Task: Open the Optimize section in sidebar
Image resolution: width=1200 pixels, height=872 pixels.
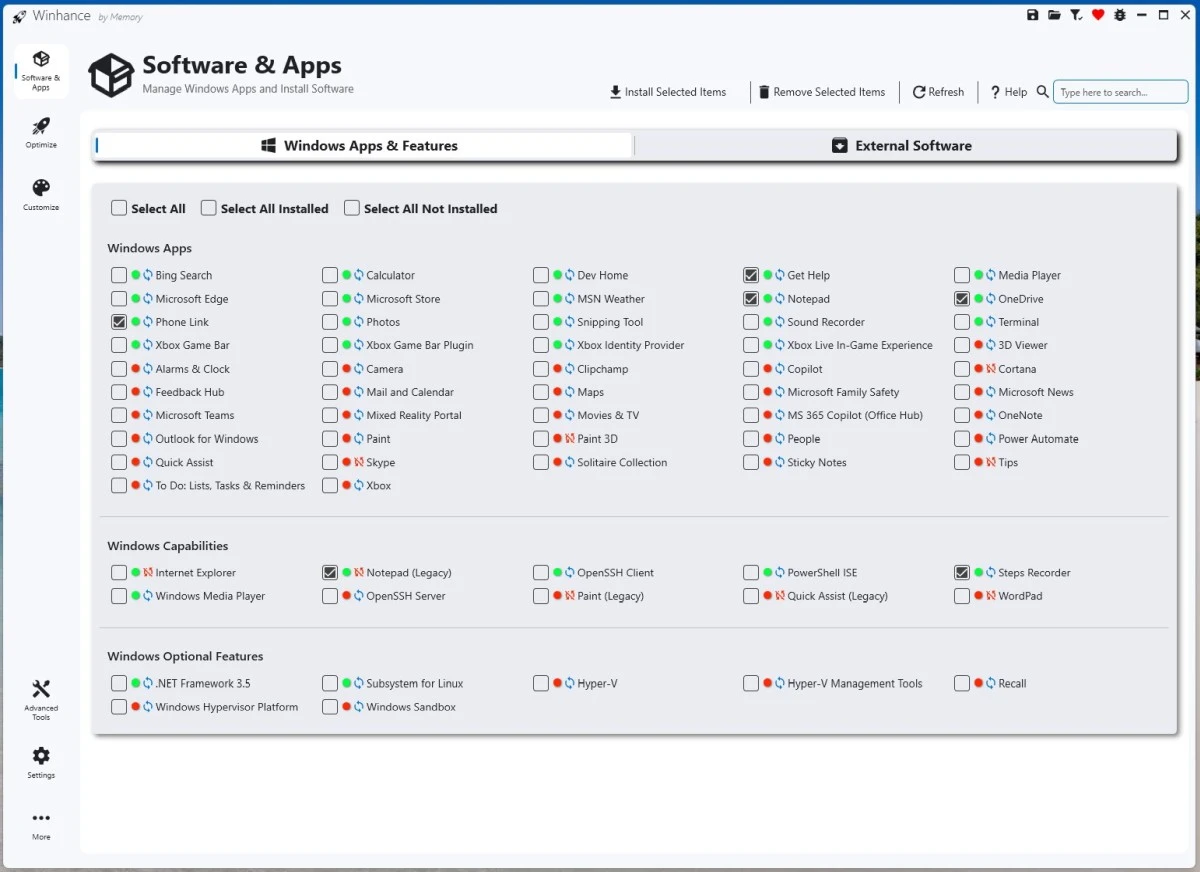Action: 41,132
